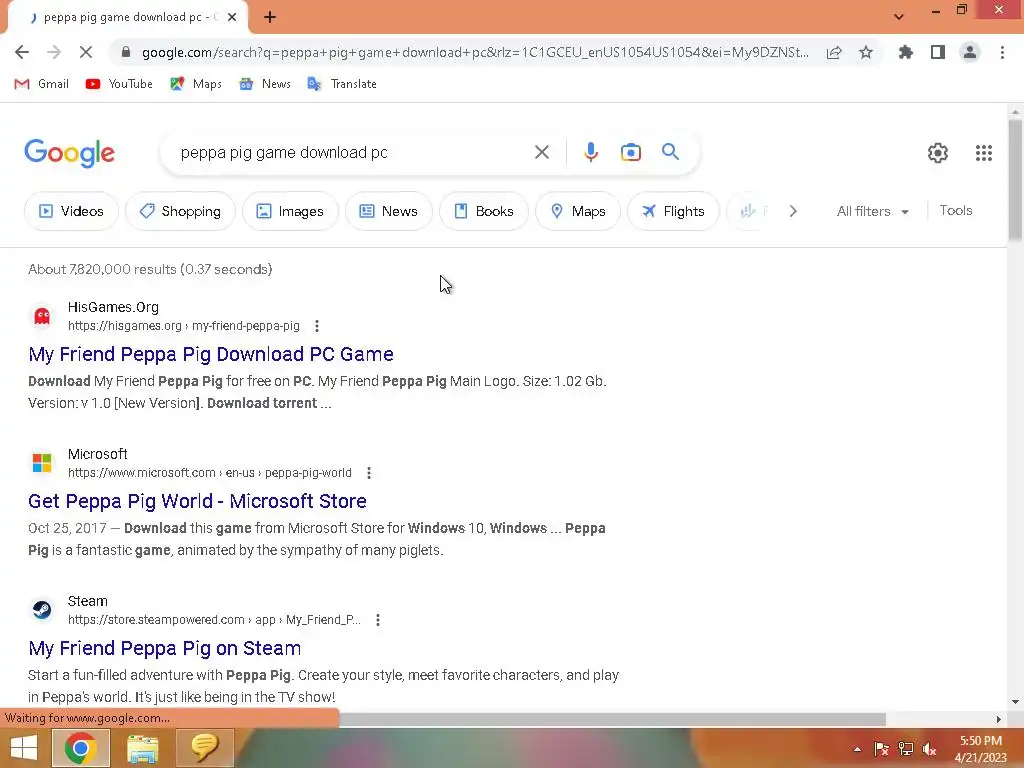
Task: Open more options for HisGames.Org result
Action: [x=317, y=326]
